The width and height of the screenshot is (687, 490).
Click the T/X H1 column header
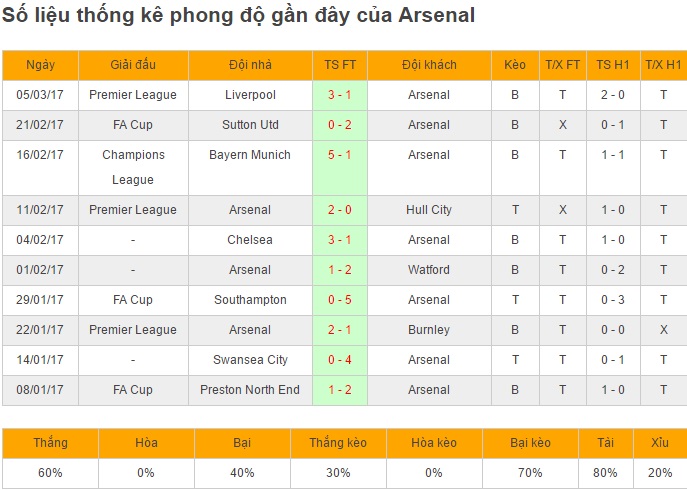coord(663,65)
